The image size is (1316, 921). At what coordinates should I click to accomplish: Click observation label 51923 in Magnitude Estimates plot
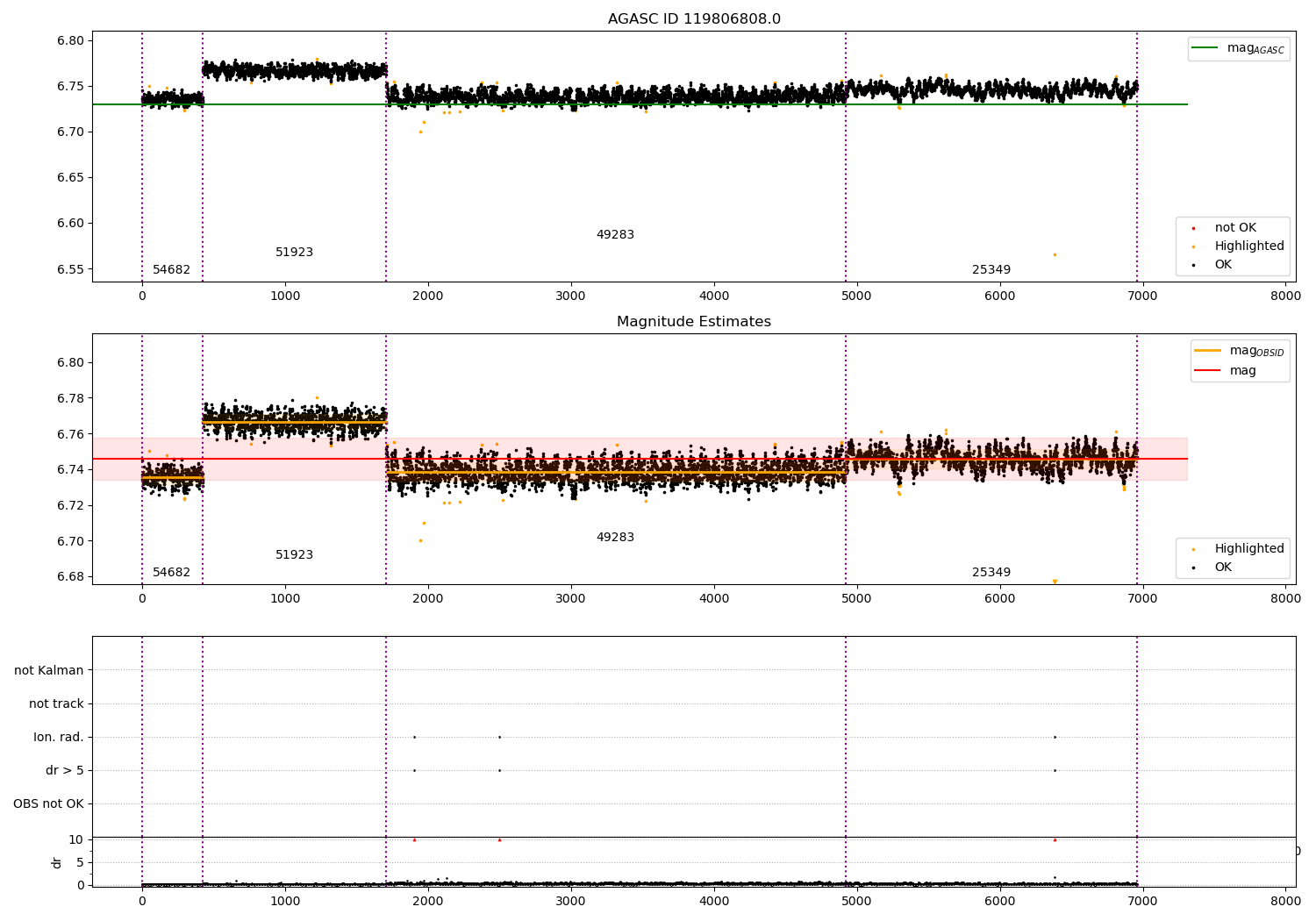click(294, 555)
